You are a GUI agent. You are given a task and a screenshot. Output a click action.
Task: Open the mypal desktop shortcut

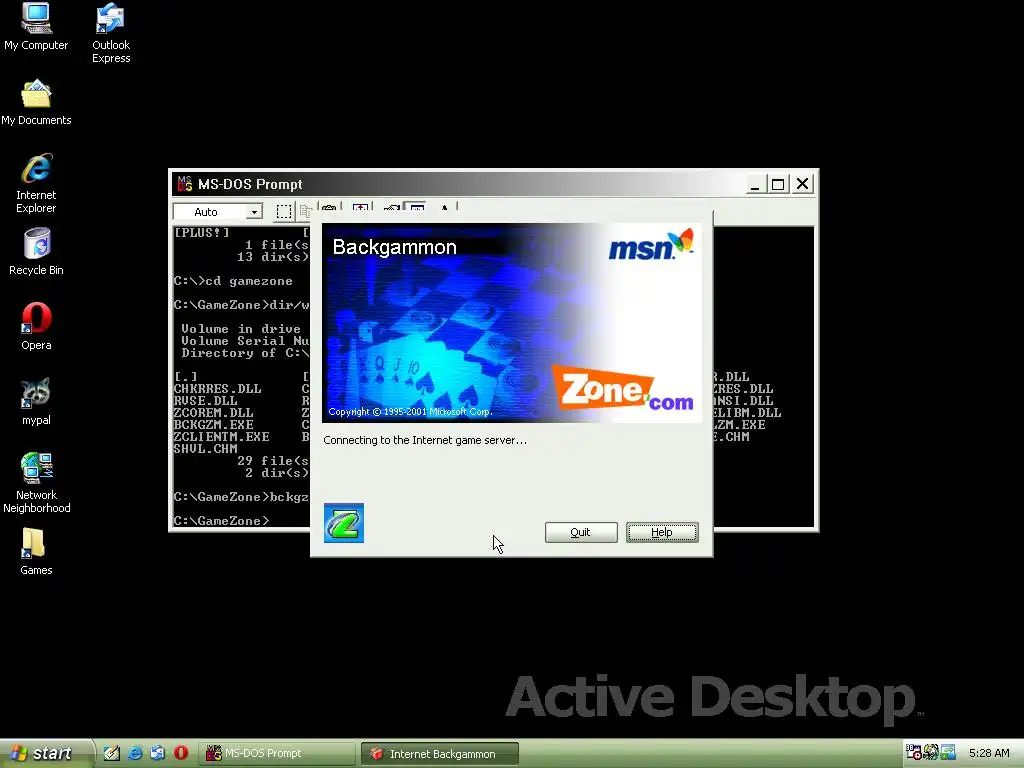[x=36, y=402]
